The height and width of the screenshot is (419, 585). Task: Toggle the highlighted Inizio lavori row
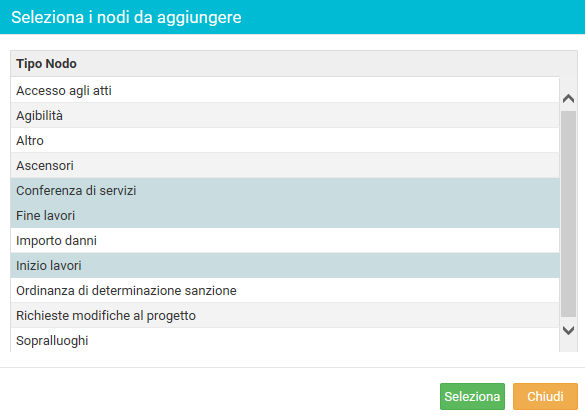pos(285,265)
